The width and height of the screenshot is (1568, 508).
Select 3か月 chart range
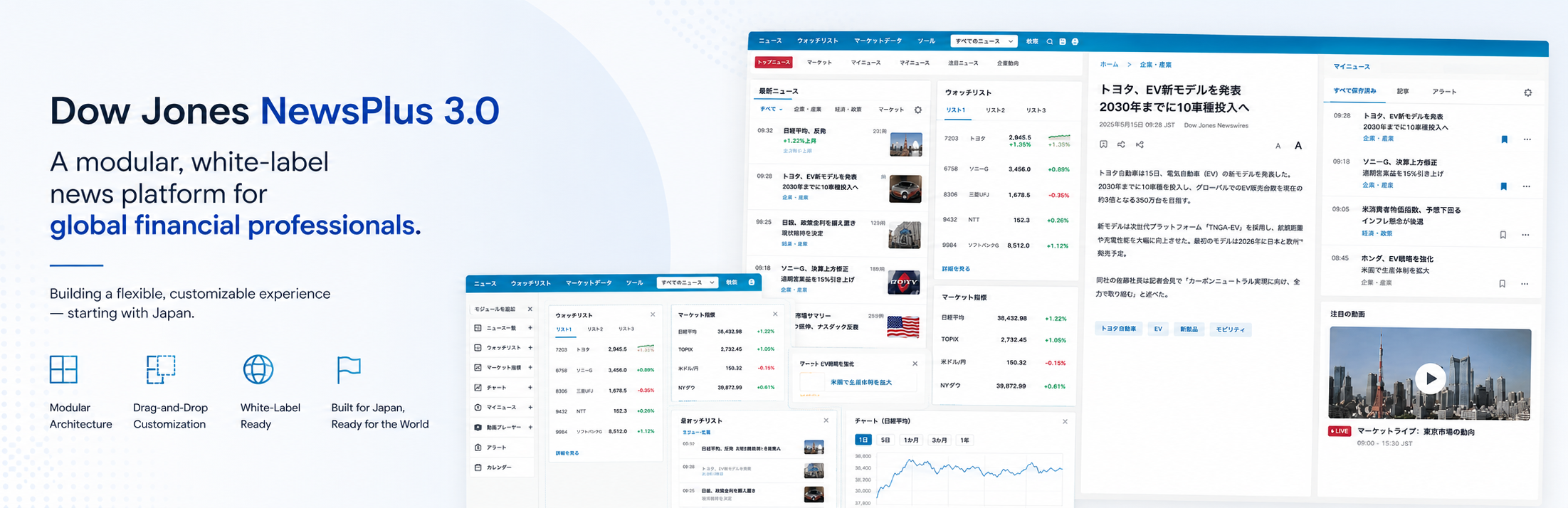coord(940,440)
